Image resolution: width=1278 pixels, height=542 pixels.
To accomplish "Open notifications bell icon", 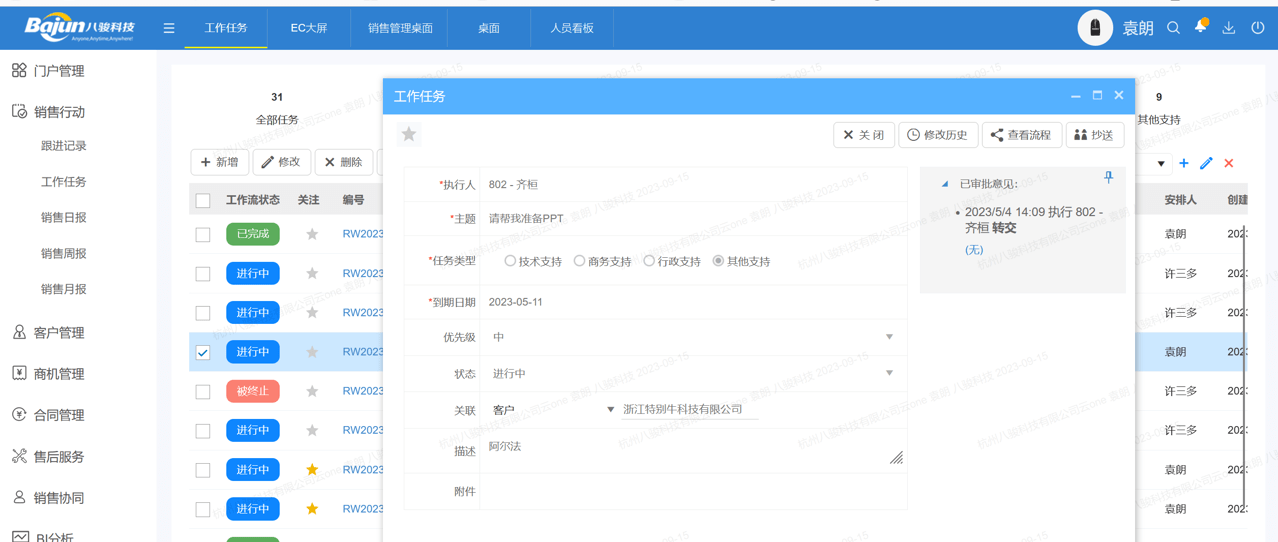I will [1201, 27].
